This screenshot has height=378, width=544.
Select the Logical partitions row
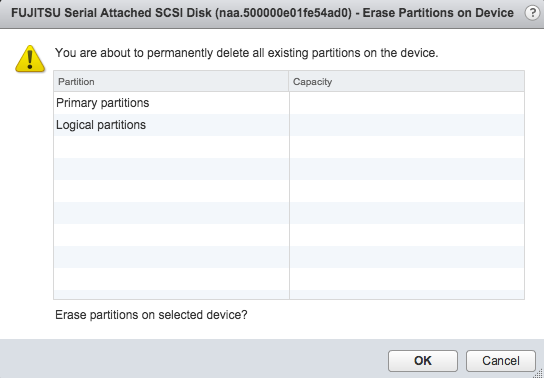click(289, 125)
